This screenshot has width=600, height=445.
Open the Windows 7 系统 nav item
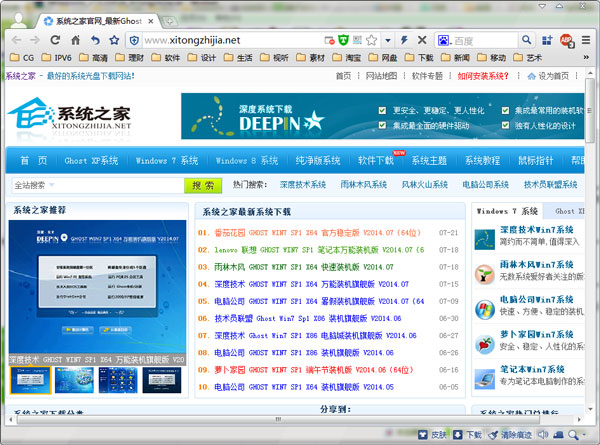click(167, 161)
